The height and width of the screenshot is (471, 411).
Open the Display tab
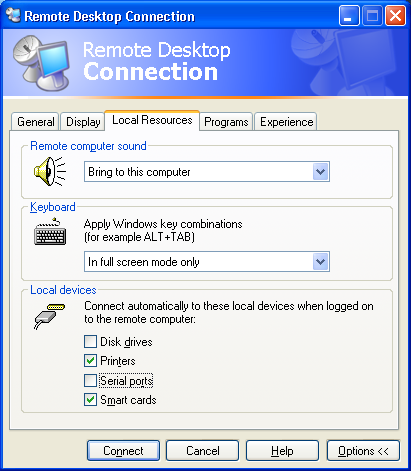pos(83,122)
